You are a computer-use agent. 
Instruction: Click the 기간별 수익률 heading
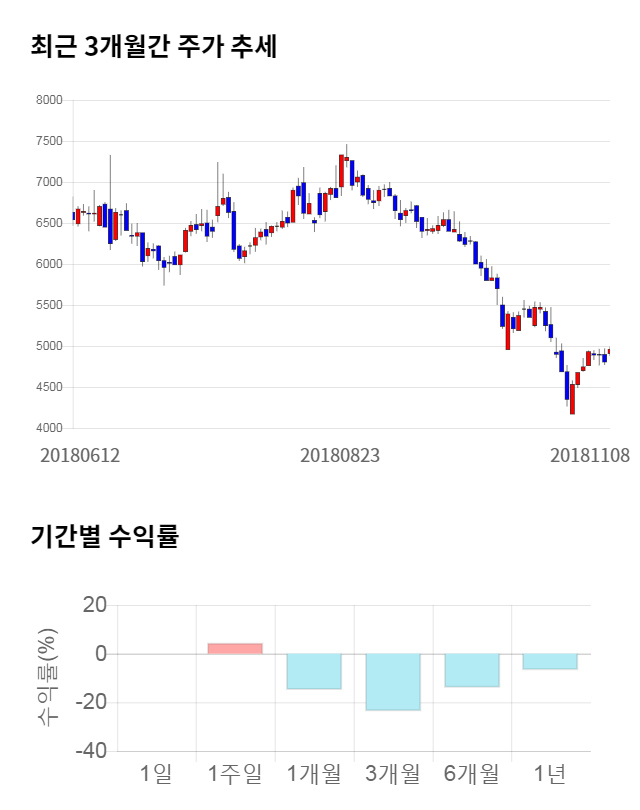pyautogui.click(x=104, y=536)
